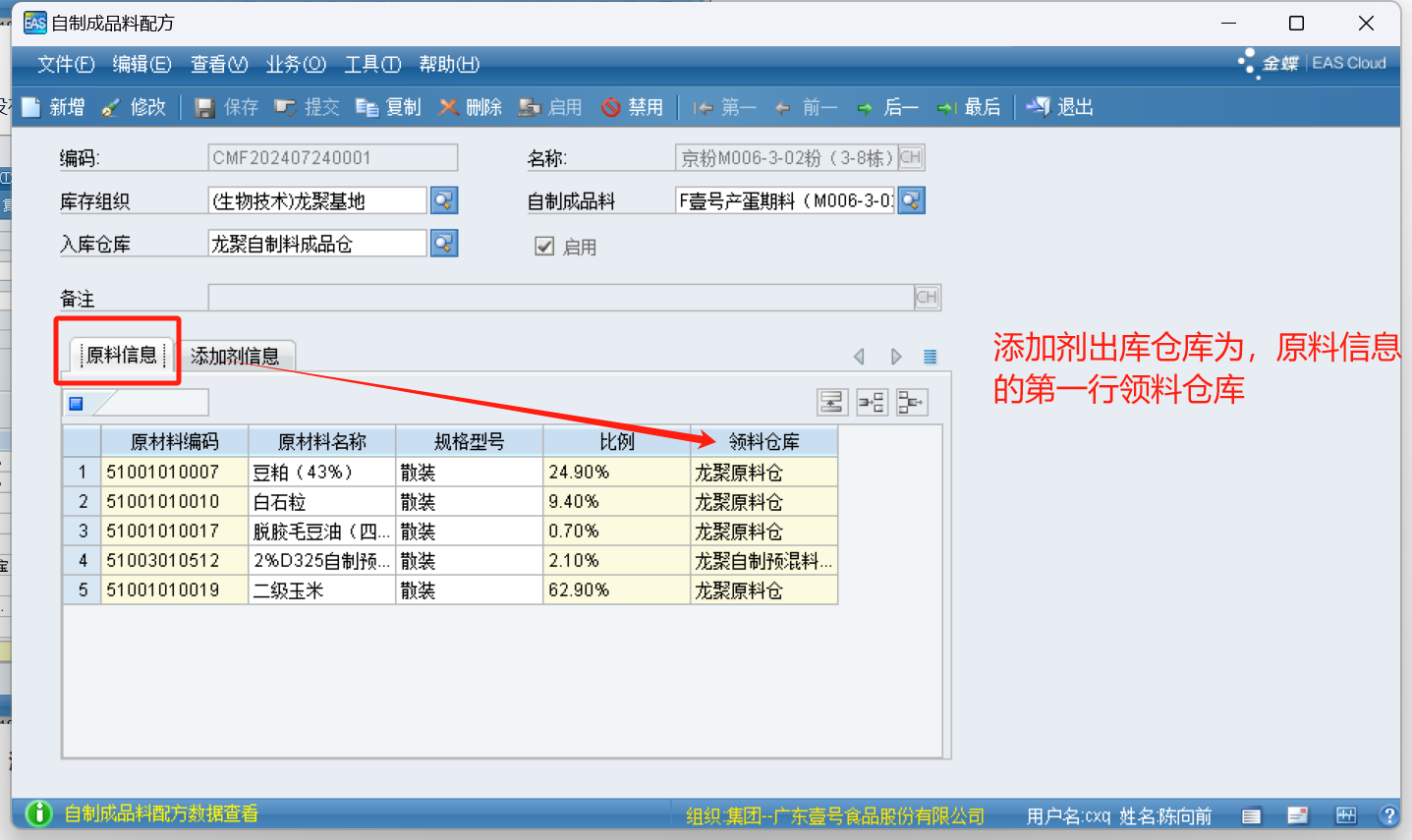Click the tab list menu icon
Image resolution: width=1412 pixels, height=840 pixels.
pos(930,357)
